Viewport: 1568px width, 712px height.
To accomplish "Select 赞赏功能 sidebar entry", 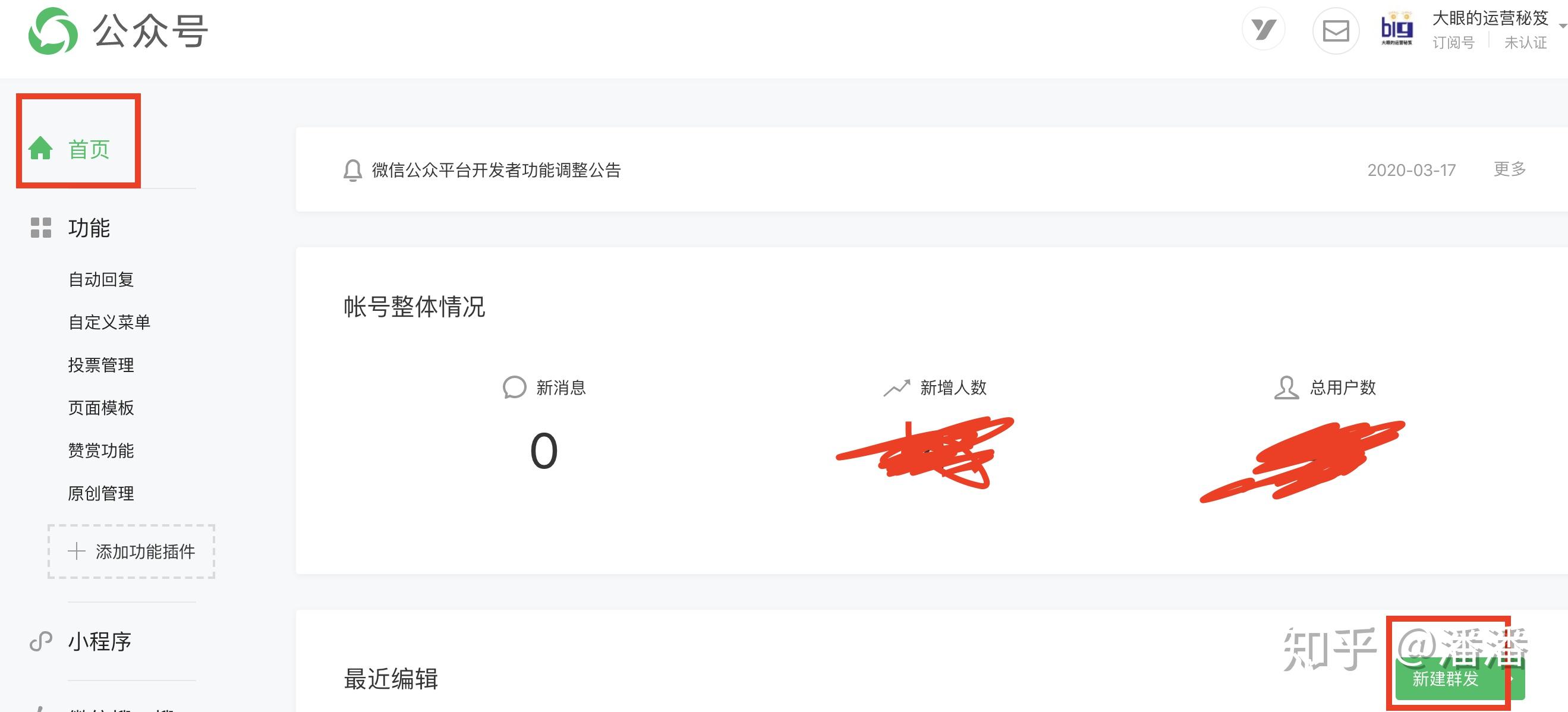I will click(x=101, y=450).
